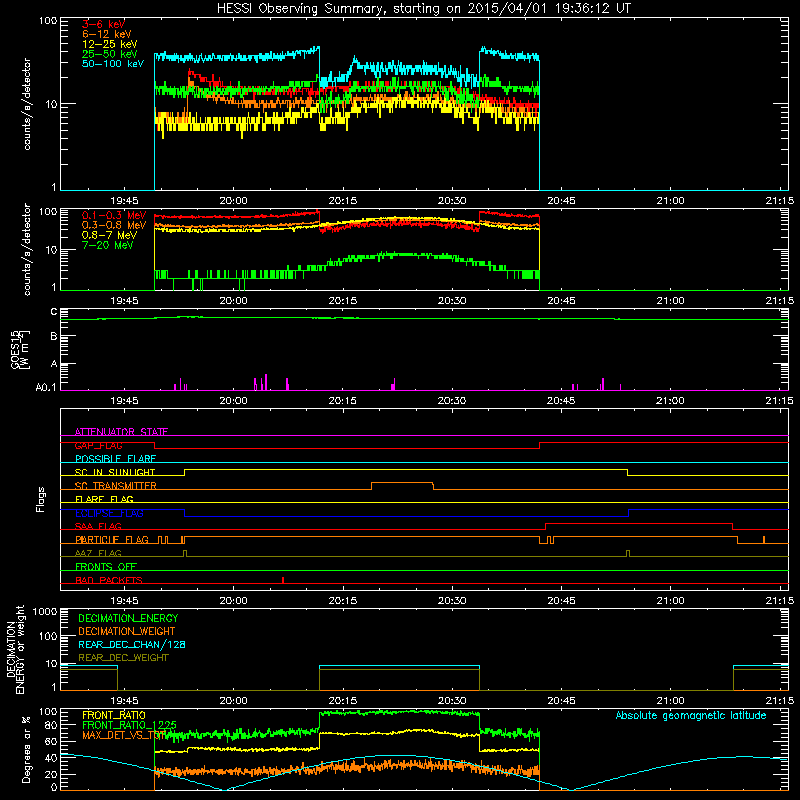Image resolution: width=800 pixels, height=800 pixels.
Task: Pick the SC_TRANSMITTER flag label
Action: click(x=115, y=486)
